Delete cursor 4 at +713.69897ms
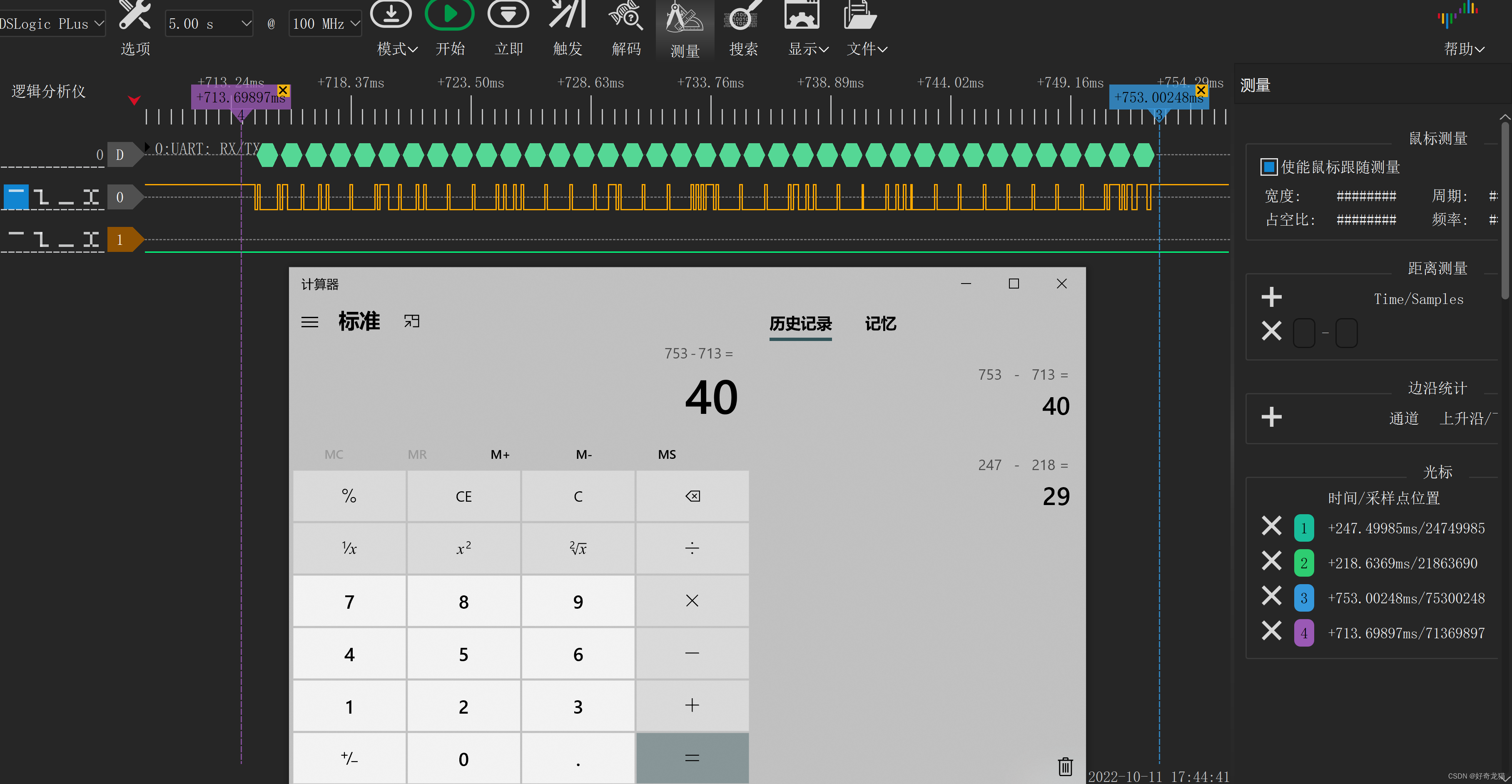The height and width of the screenshot is (784, 1512). [1271, 632]
